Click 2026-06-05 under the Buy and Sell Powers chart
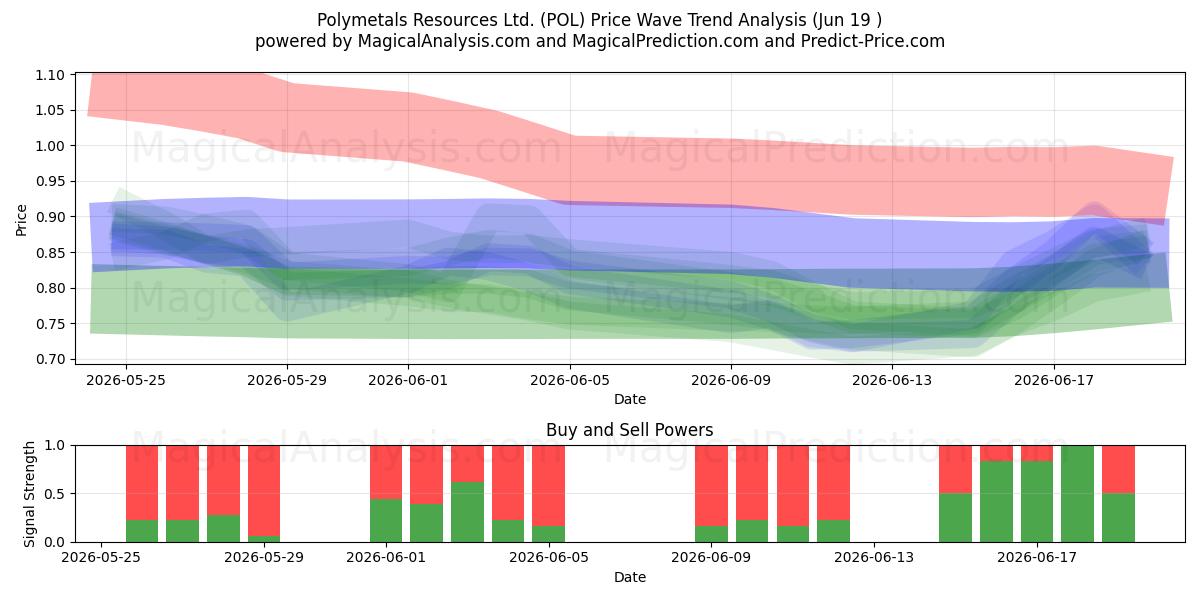This screenshot has height=600, width=1200. [x=548, y=558]
